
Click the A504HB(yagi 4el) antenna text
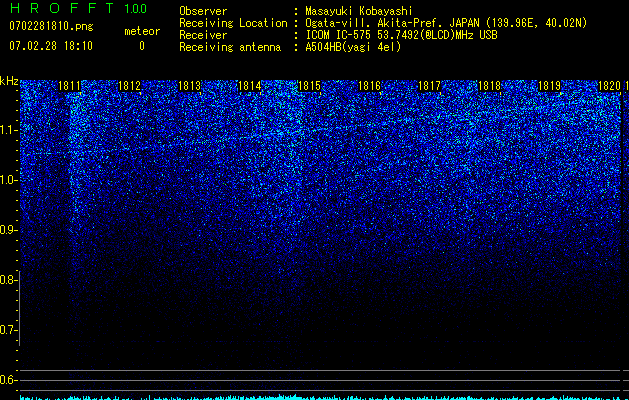tap(353, 47)
